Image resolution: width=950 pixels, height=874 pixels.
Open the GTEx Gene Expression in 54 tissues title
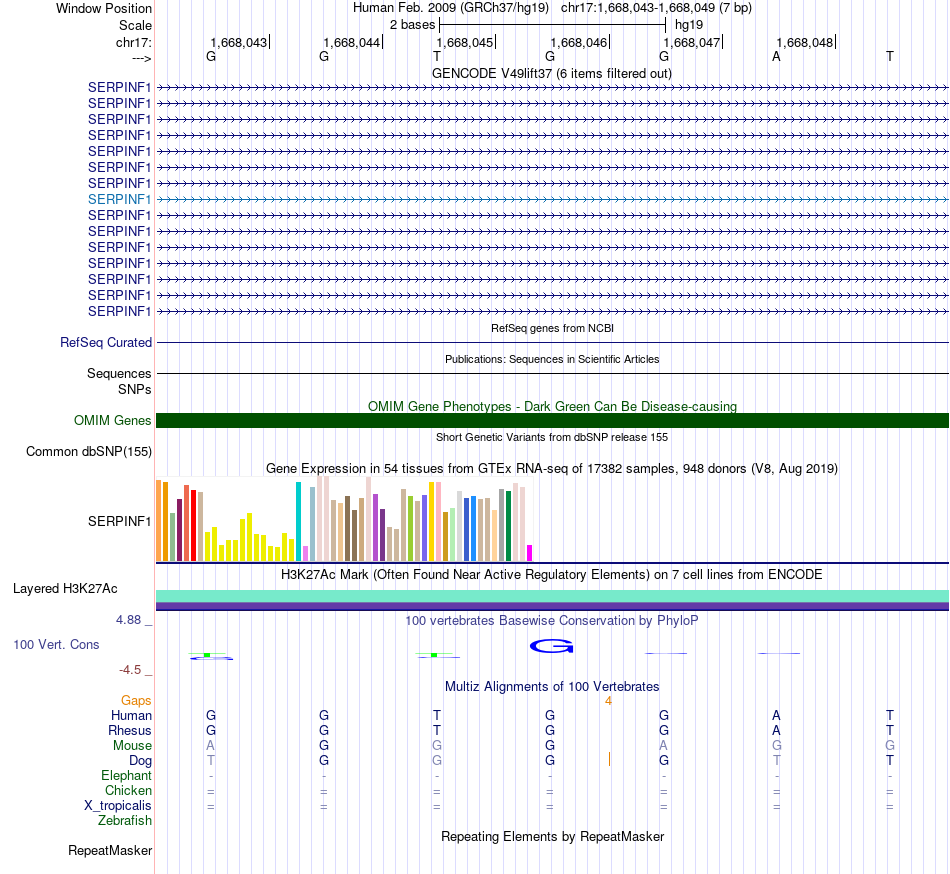coord(552,468)
